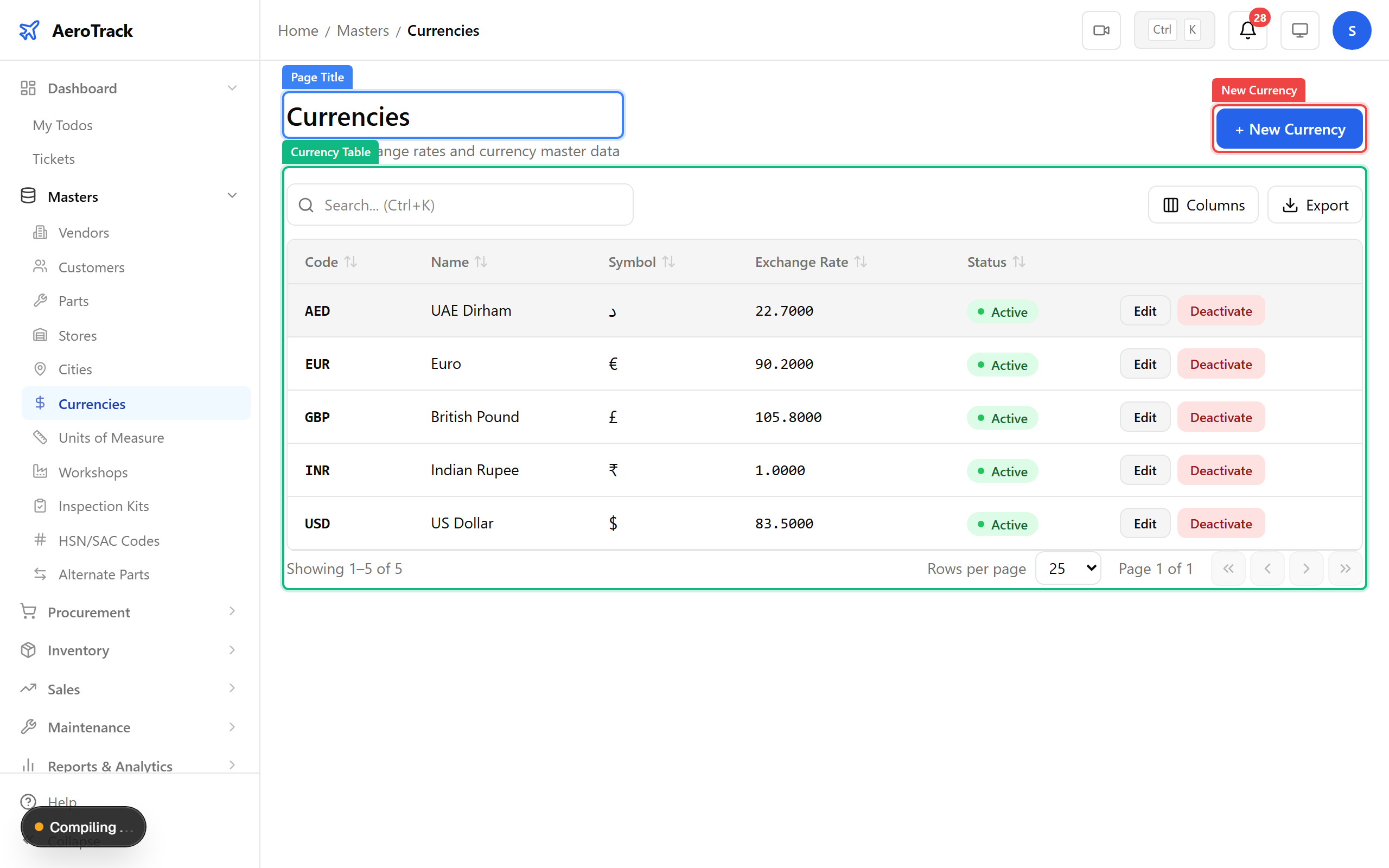Image resolution: width=1389 pixels, height=868 pixels.
Task: Open the Rows per page dropdown
Action: pyautogui.click(x=1068, y=568)
